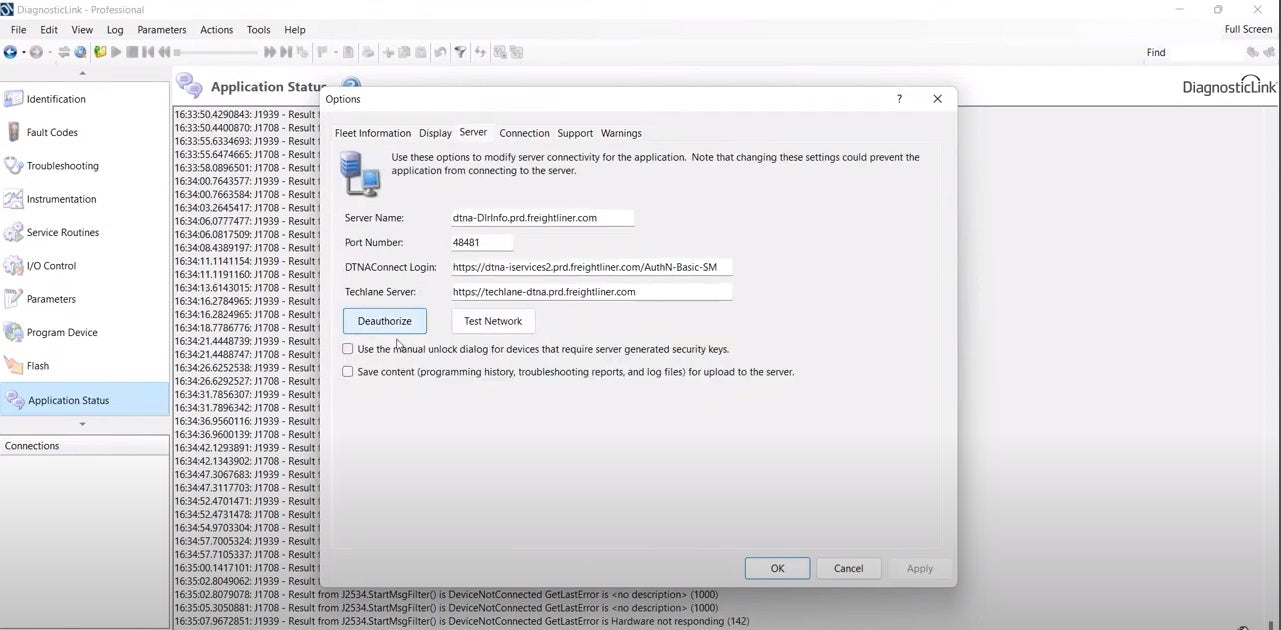Screen dimensions: 1281x630
Task: Enable the manual unlock dialog checkbox
Action: (x=348, y=349)
